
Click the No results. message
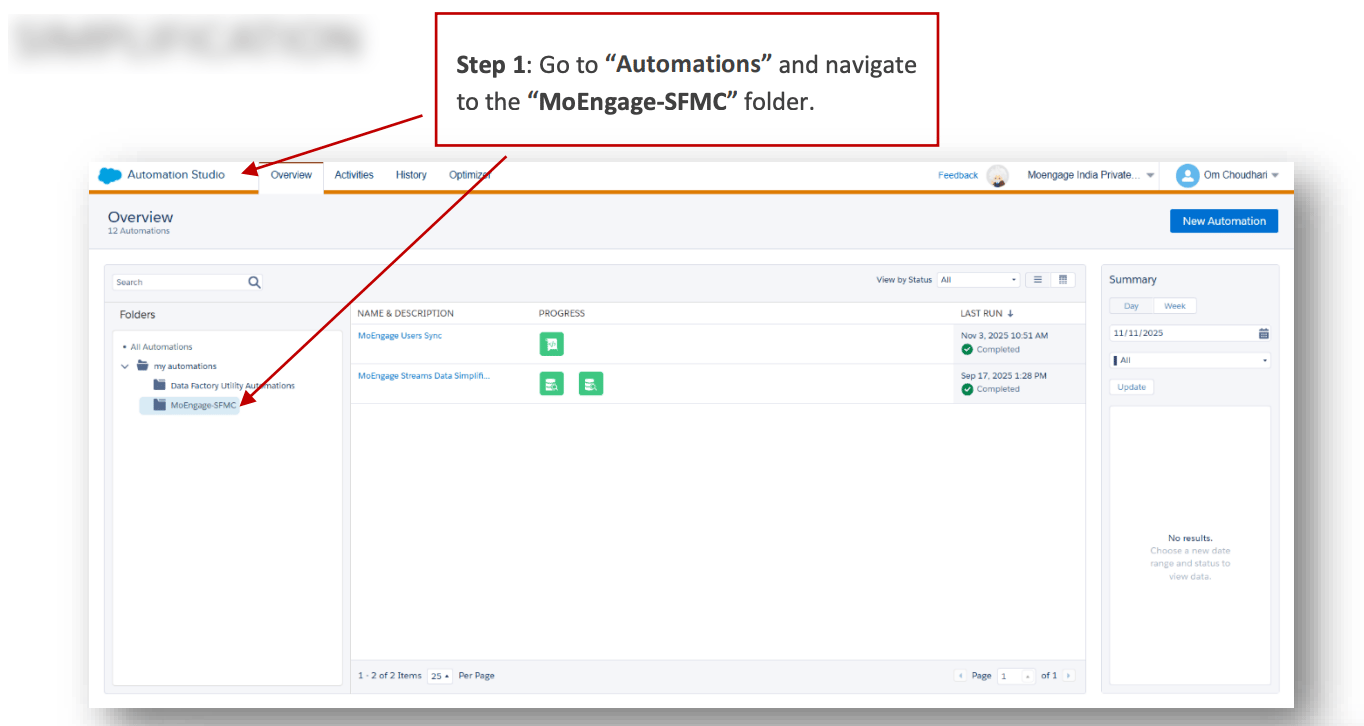[x=1190, y=538]
